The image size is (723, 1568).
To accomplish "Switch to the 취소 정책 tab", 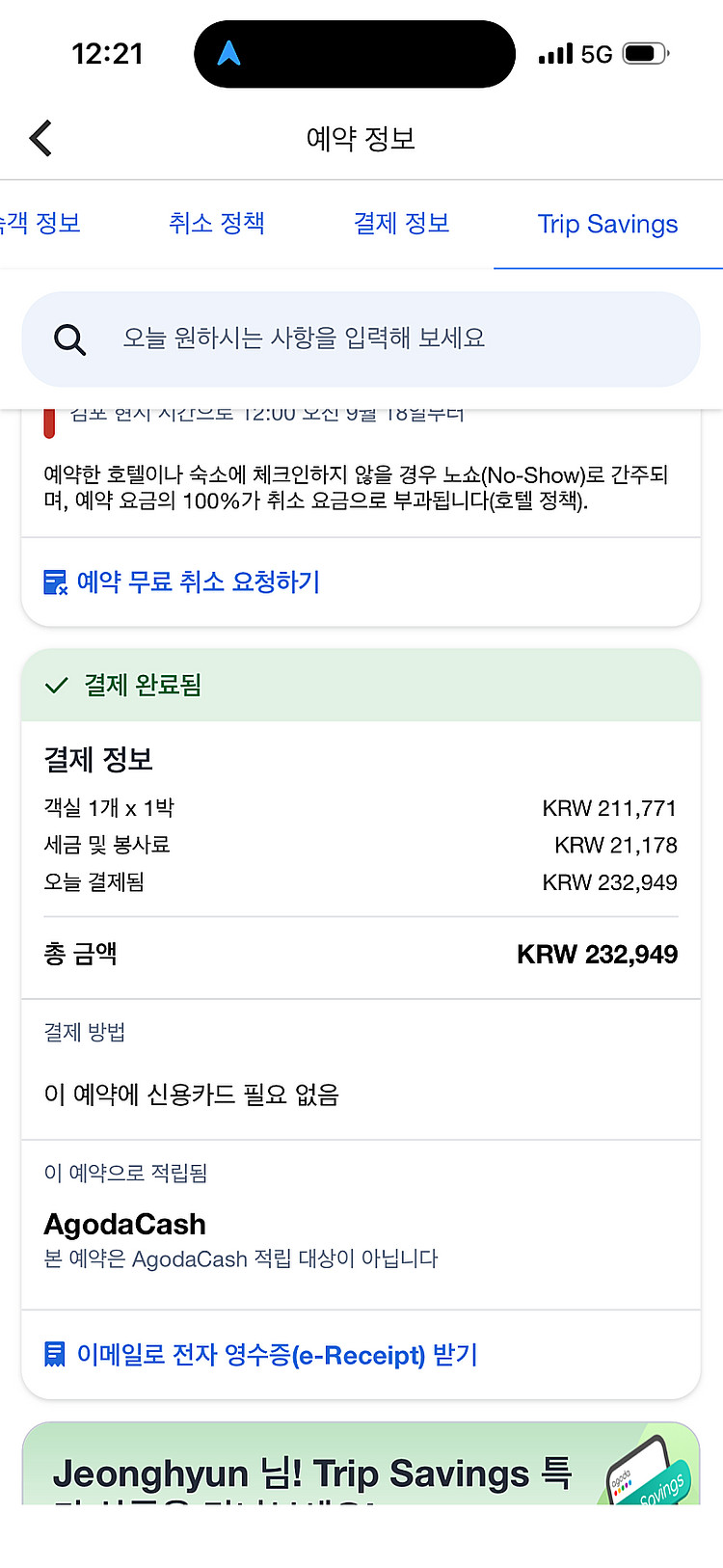I will pyautogui.click(x=217, y=224).
